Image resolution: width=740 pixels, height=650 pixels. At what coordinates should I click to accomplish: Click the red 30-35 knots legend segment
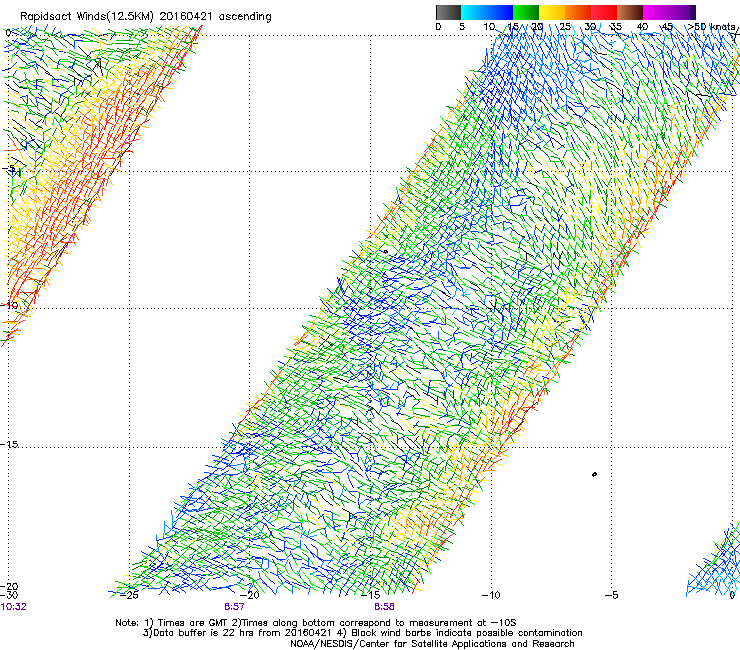click(604, 12)
